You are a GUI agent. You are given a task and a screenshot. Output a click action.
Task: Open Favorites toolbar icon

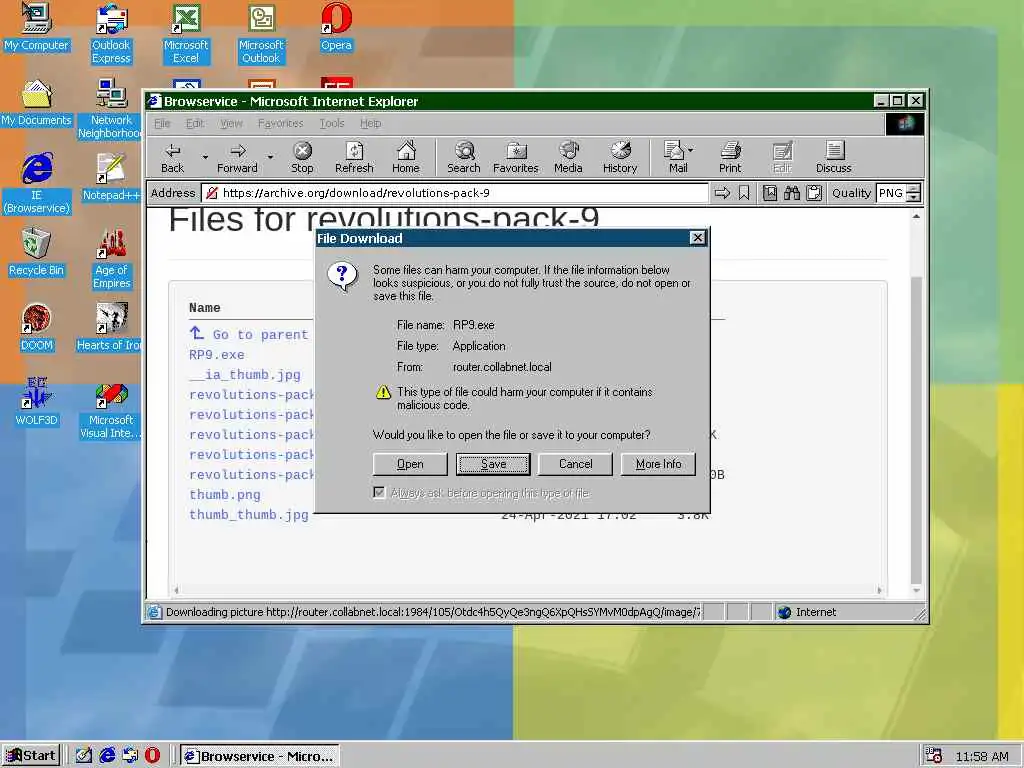tap(516, 158)
